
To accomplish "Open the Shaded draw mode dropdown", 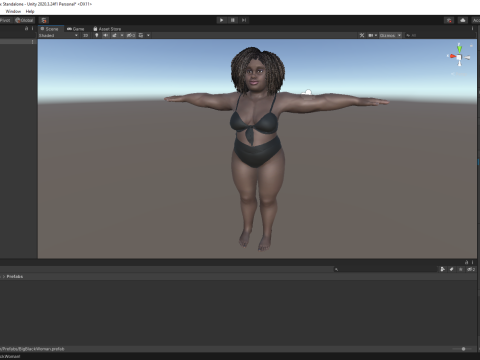I will point(58,35).
